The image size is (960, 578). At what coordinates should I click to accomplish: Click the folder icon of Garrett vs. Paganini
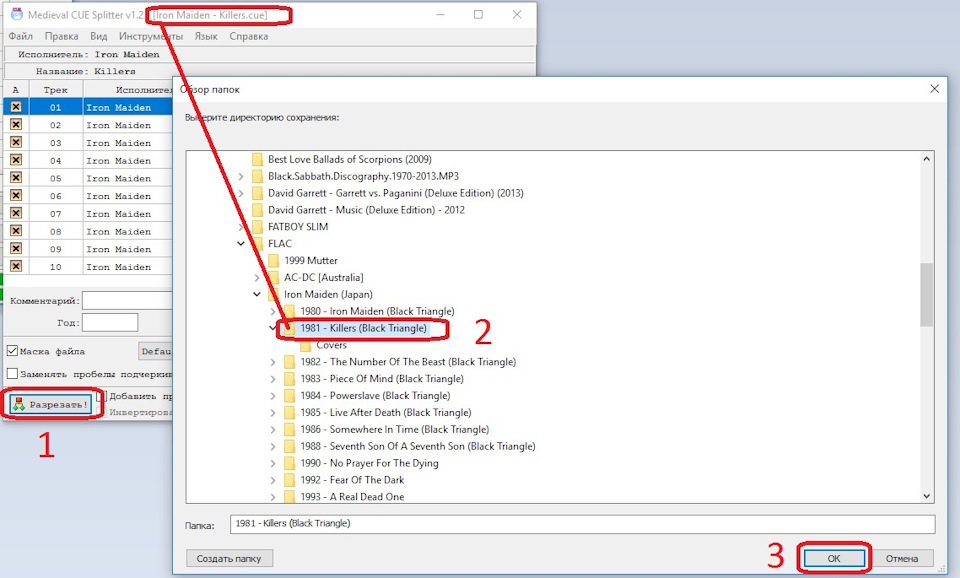click(258, 193)
